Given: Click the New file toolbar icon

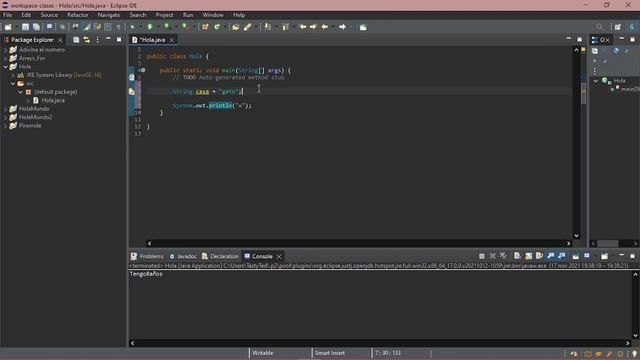Looking at the screenshot, I should (8, 27).
